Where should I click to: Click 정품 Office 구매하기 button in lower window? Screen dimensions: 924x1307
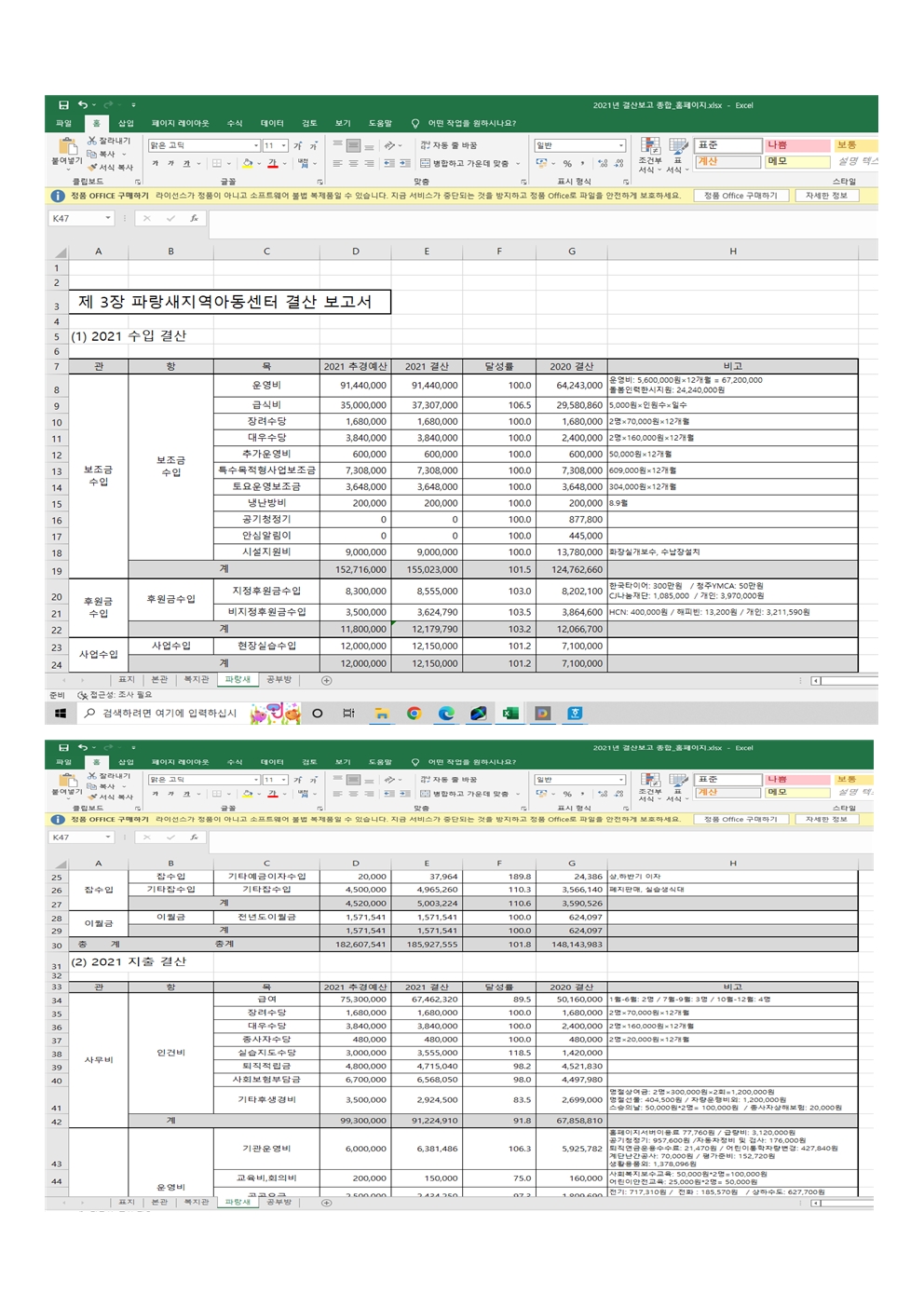[x=741, y=820]
